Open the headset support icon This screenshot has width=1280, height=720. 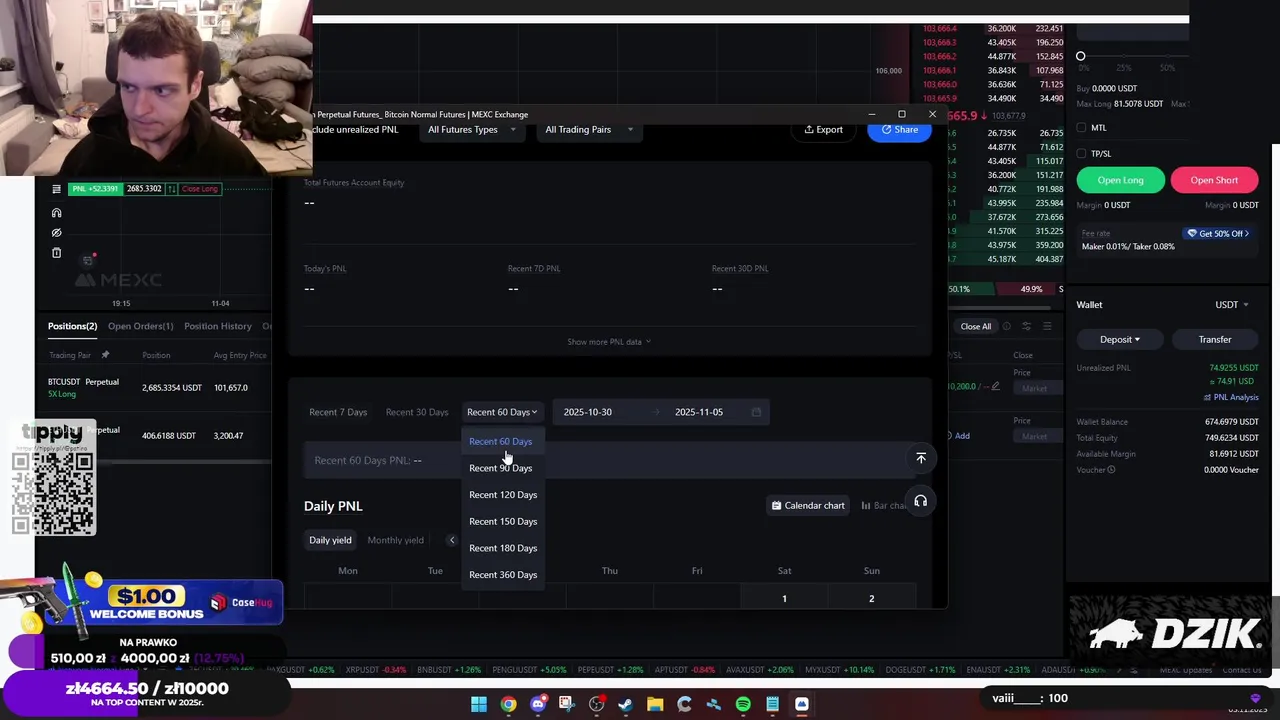pos(921,501)
